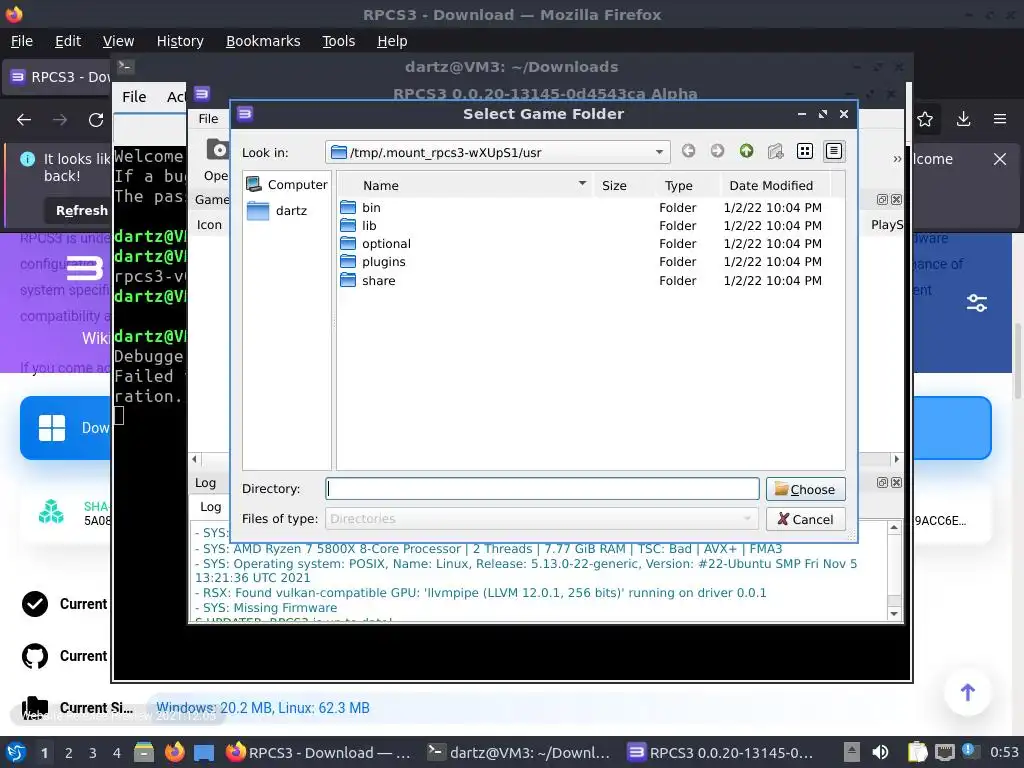Launch Firefox from taskbar quick launcher
Viewport: 1024px width, 768px height.
pyautogui.click(x=174, y=752)
